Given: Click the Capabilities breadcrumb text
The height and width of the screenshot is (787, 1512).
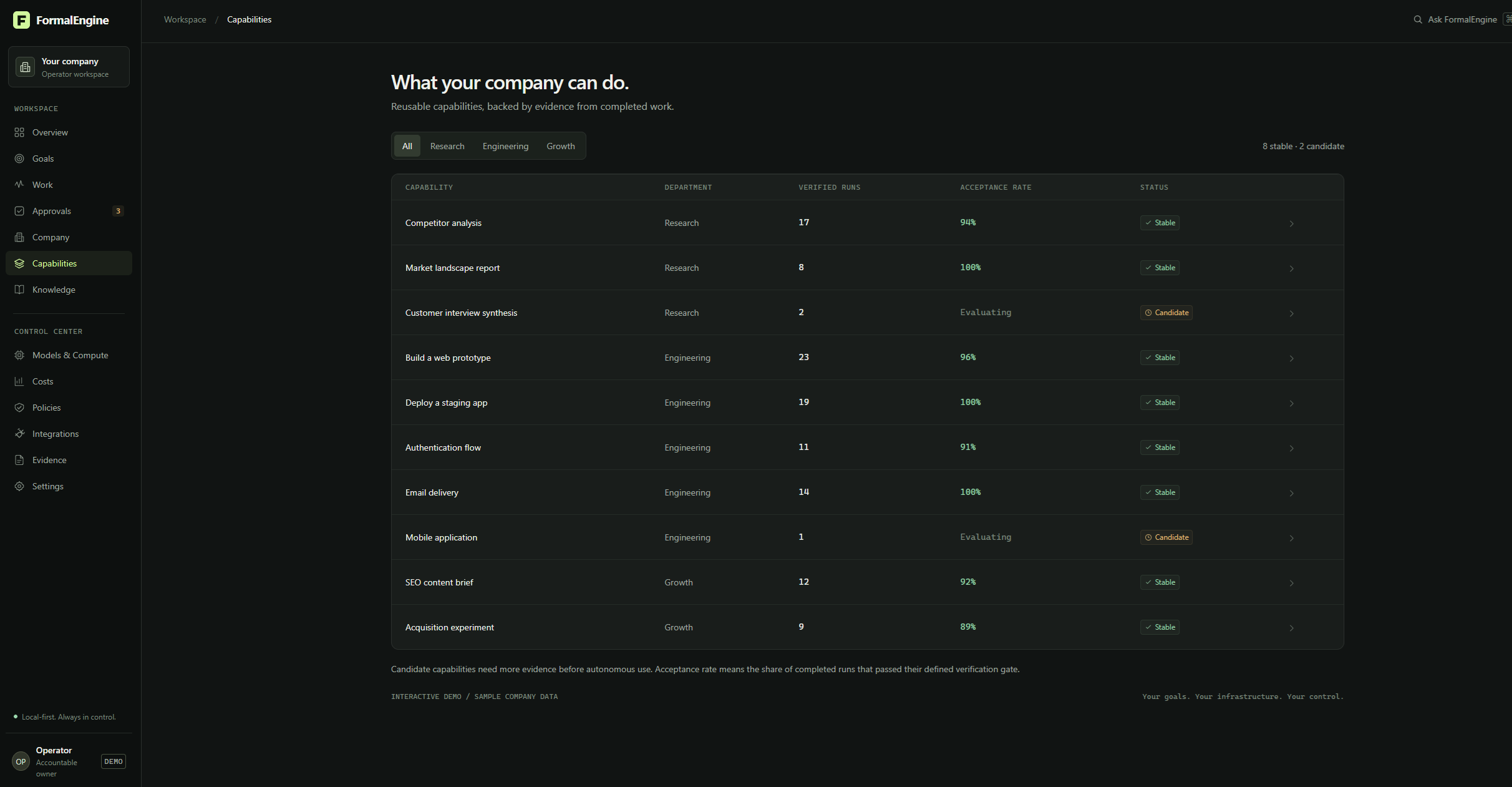Looking at the screenshot, I should tap(249, 19).
